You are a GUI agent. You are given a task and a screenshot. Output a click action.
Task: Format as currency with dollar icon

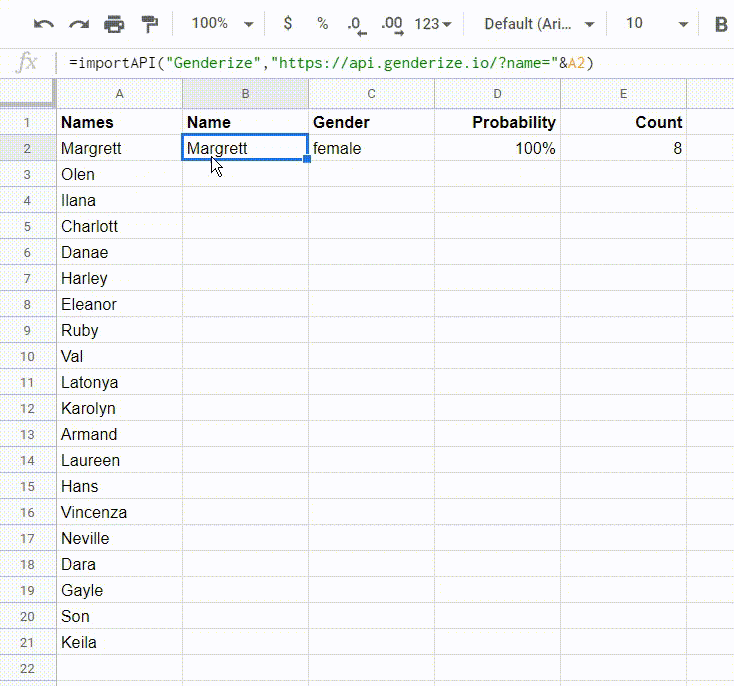pos(288,23)
